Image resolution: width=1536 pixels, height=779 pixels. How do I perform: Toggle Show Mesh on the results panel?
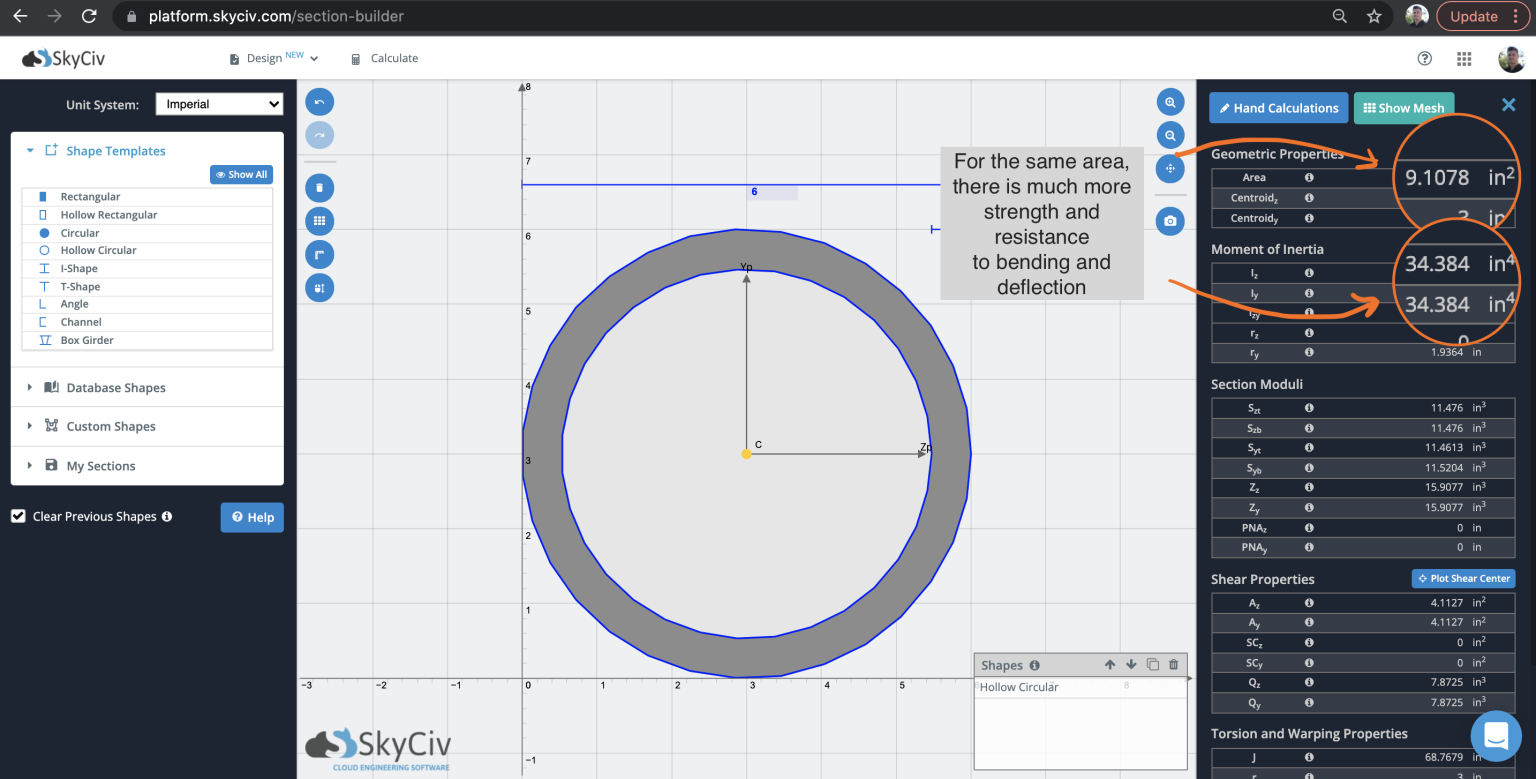[1403, 107]
